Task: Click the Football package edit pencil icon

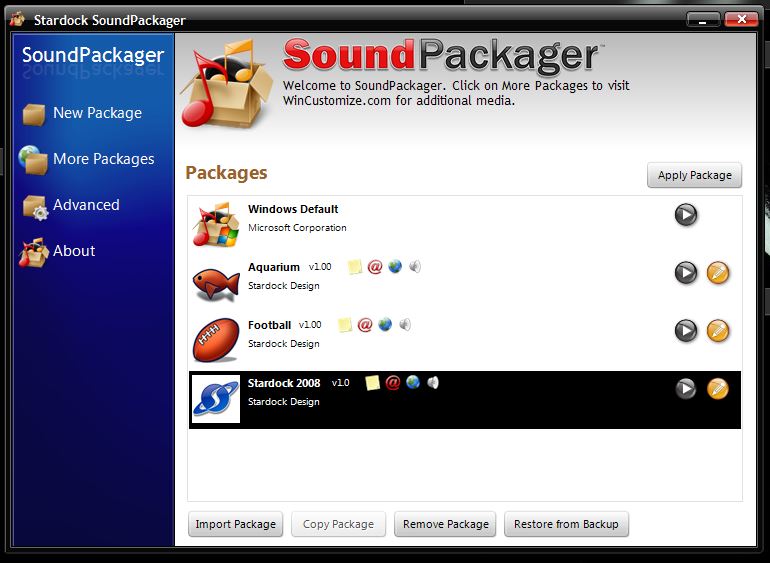Action: click(718, 331)
